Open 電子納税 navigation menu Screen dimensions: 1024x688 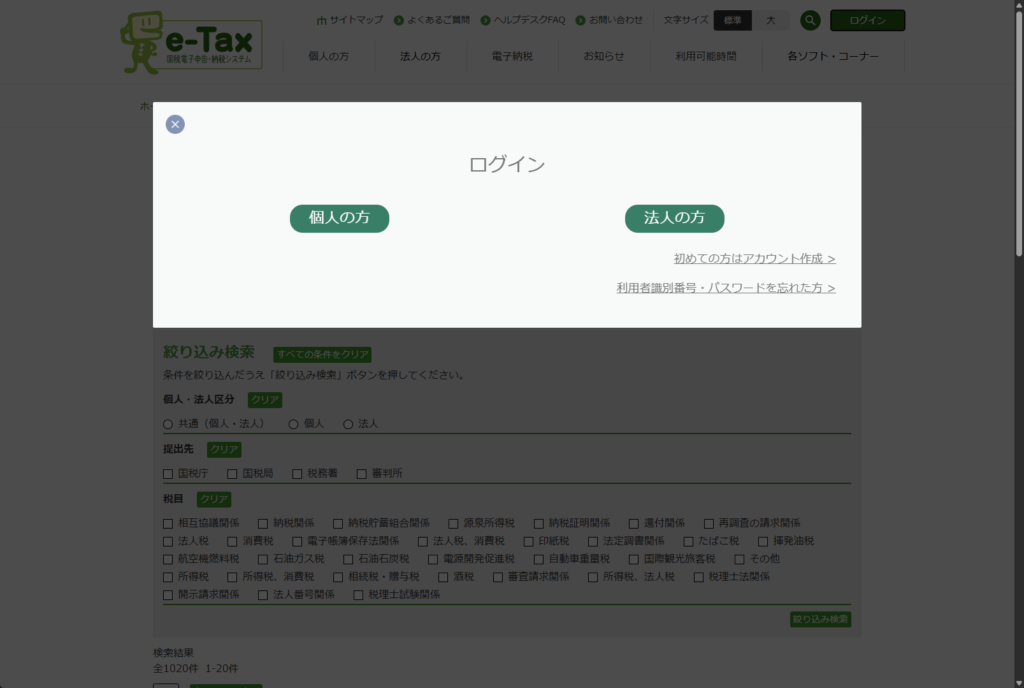[x=512, y=56]
